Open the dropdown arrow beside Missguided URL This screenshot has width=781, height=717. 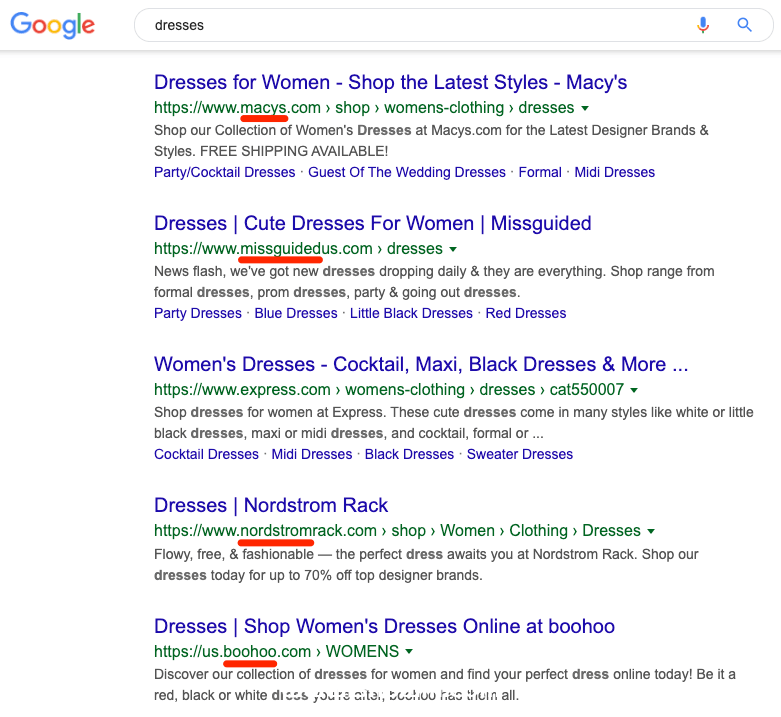[453, 249]
